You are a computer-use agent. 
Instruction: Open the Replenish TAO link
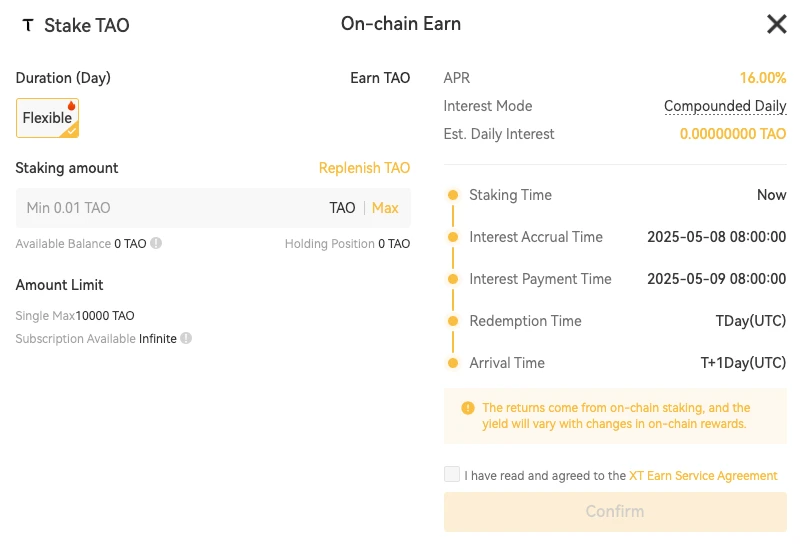[364, 168]
